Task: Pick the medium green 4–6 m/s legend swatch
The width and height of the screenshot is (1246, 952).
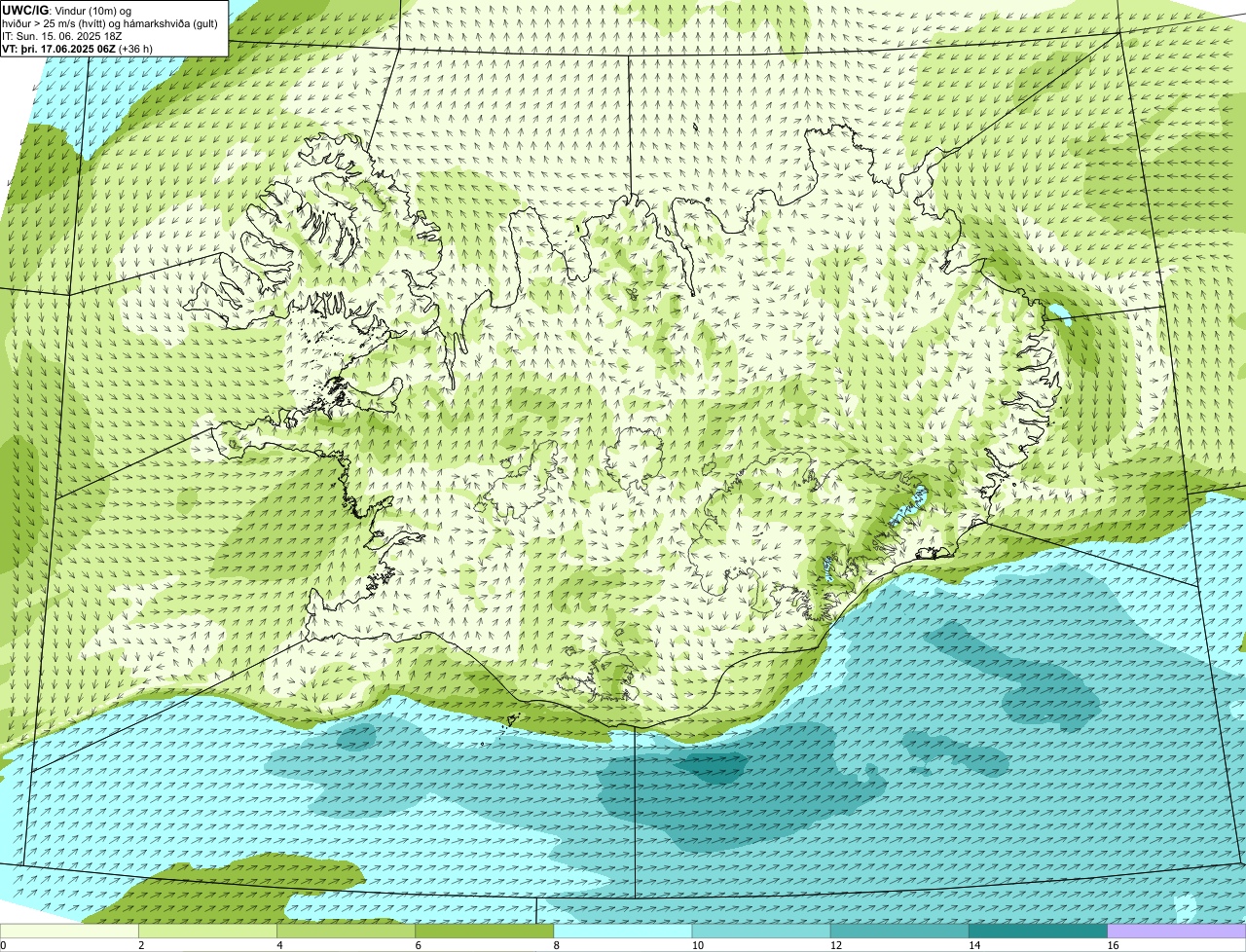Action: (x=346, y=932)
